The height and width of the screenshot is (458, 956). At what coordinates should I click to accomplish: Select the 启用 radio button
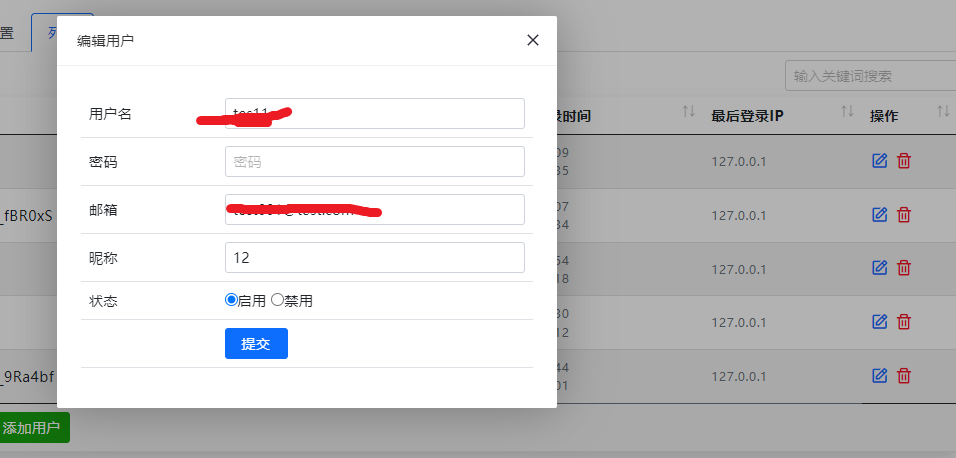pyautogui.click(x=231, y=299)
